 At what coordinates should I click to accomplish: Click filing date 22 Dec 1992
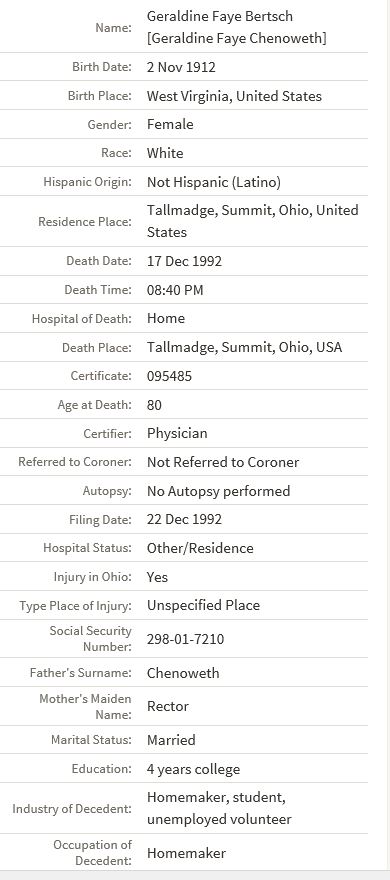point(184,520)
